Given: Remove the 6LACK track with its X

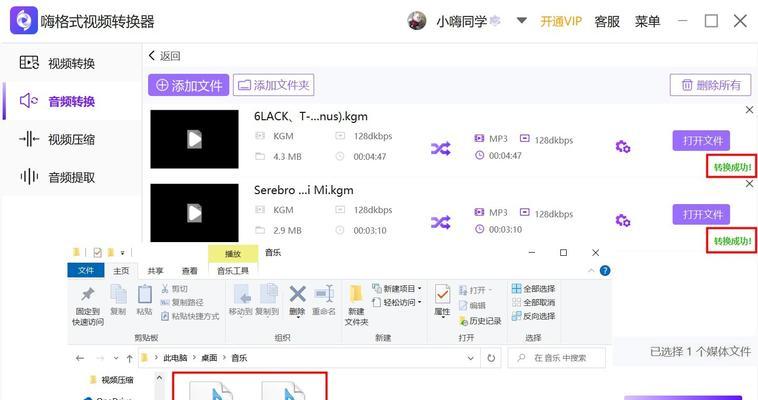Looking at the screenshot, I should 749,110.
